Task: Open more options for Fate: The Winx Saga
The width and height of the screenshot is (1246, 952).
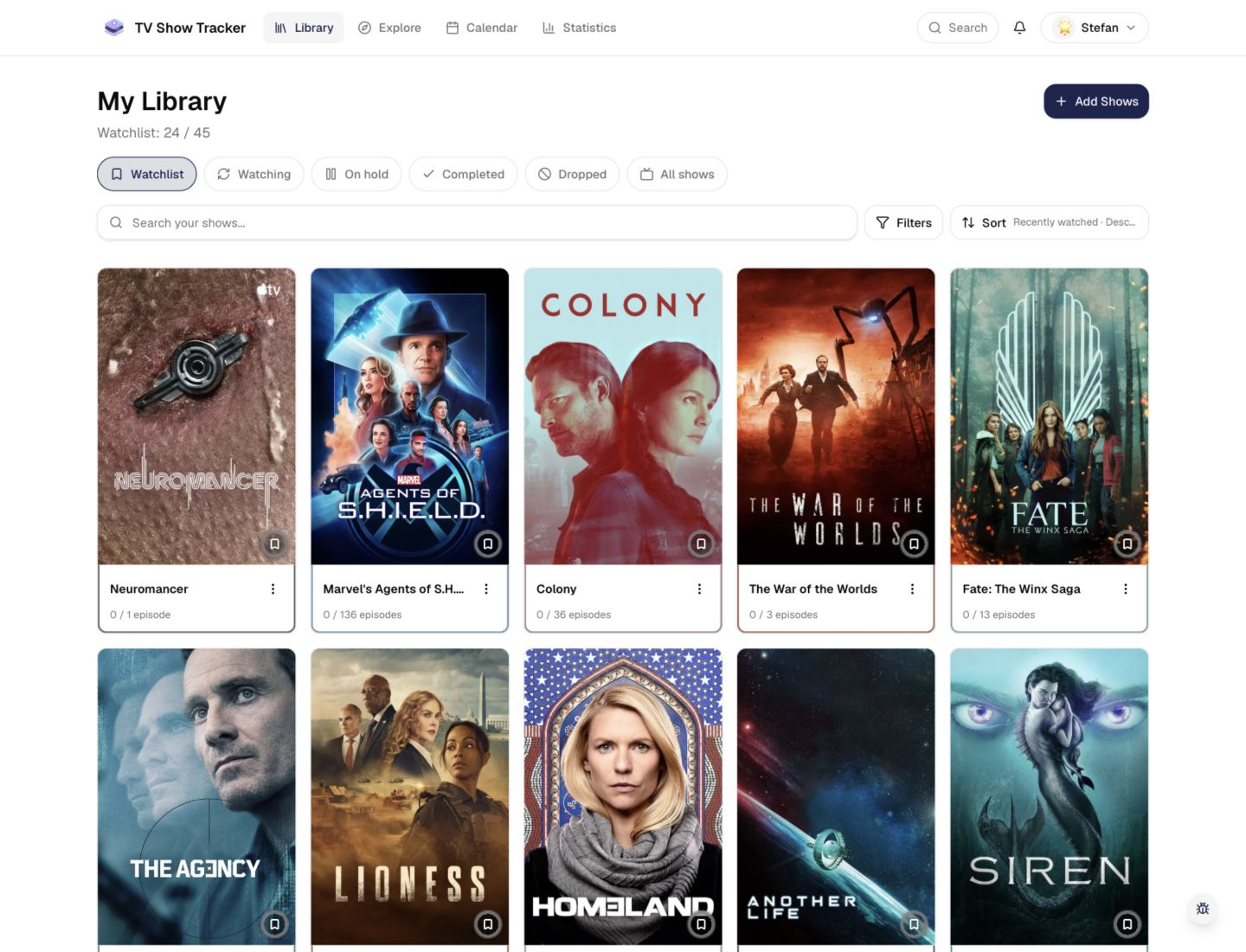Action: click(1126, 589)
